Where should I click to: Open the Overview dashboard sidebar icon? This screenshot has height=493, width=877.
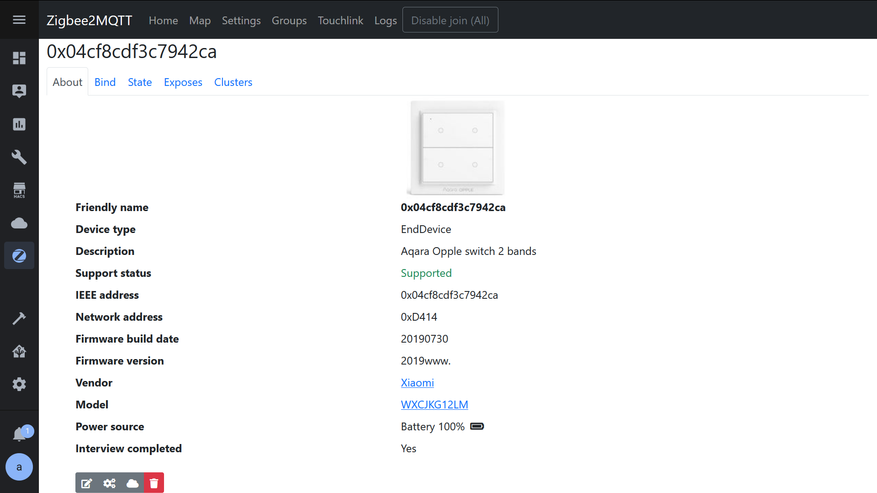pos(19,58)
